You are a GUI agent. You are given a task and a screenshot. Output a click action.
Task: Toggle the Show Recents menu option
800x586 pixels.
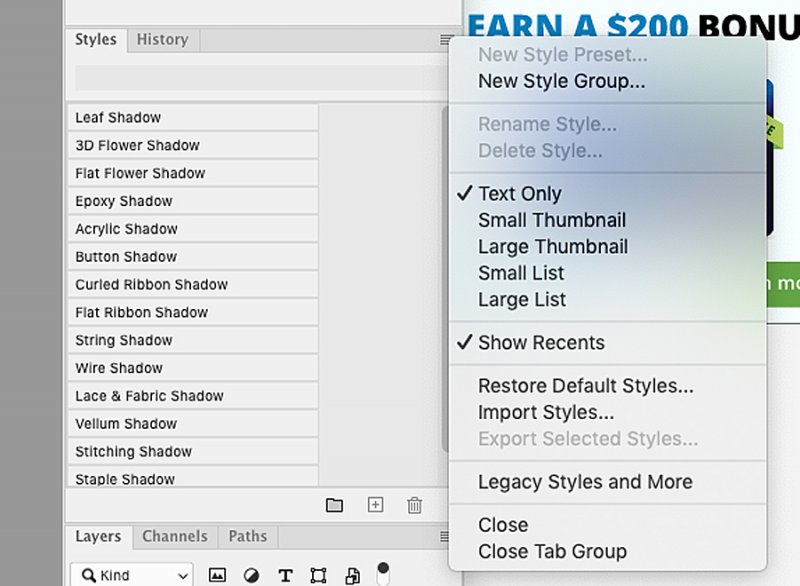click(x=608, y=343)
